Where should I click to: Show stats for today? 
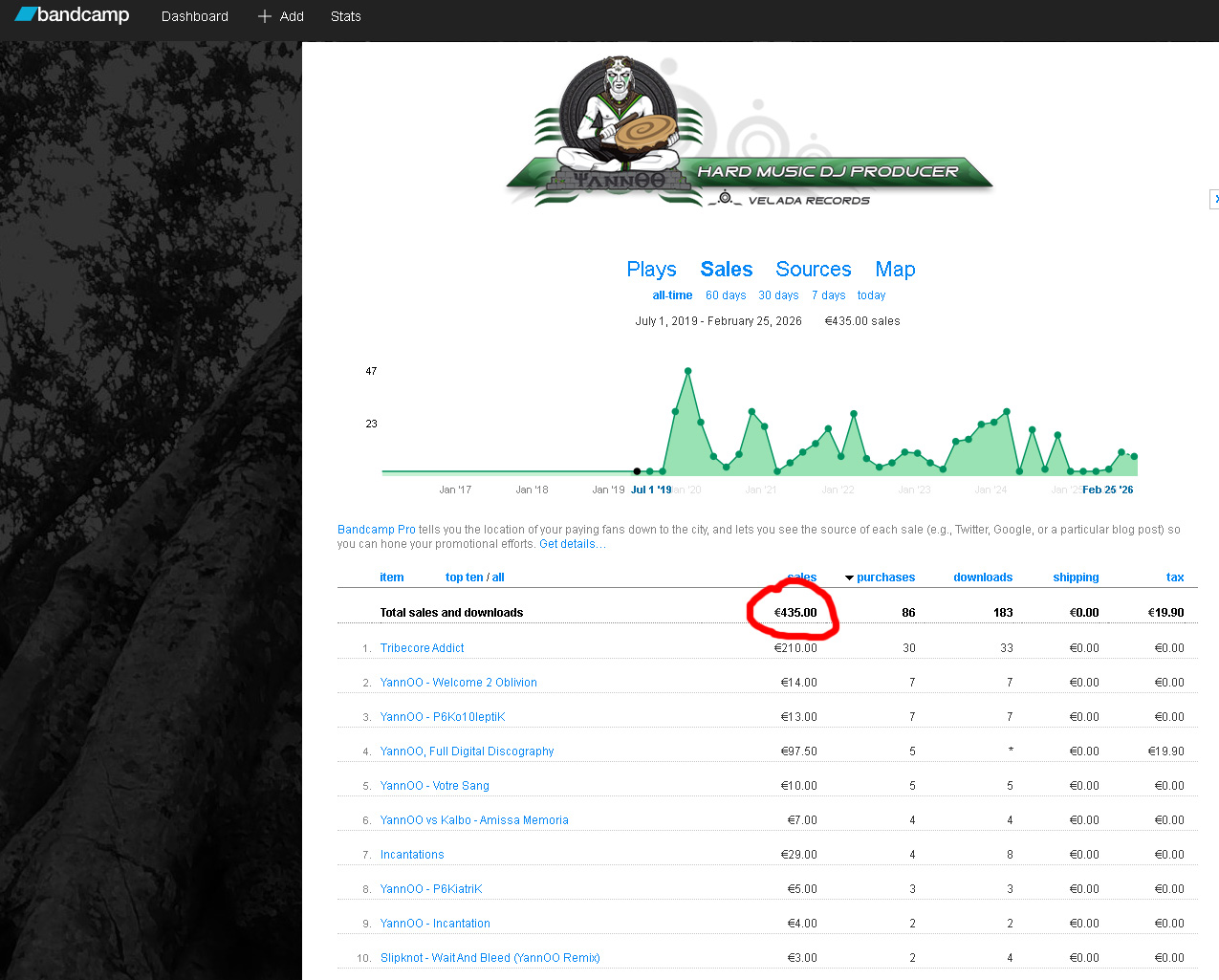[871, 295]
